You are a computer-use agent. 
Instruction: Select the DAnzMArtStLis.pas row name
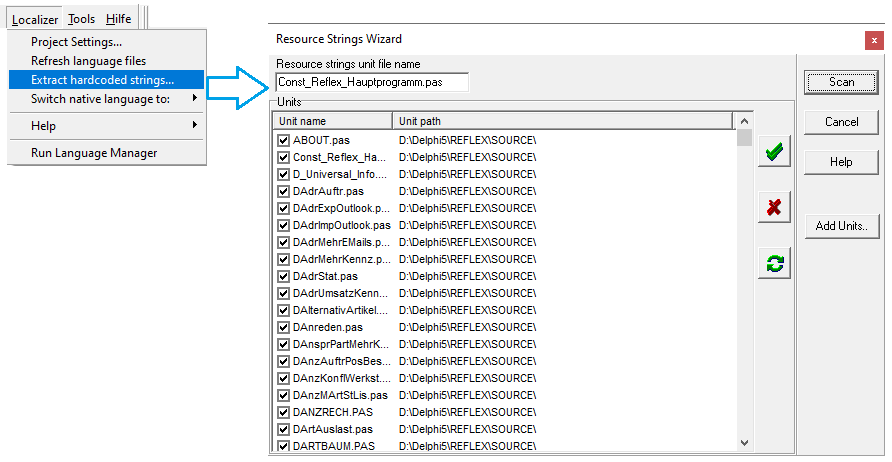coord(340,395)
